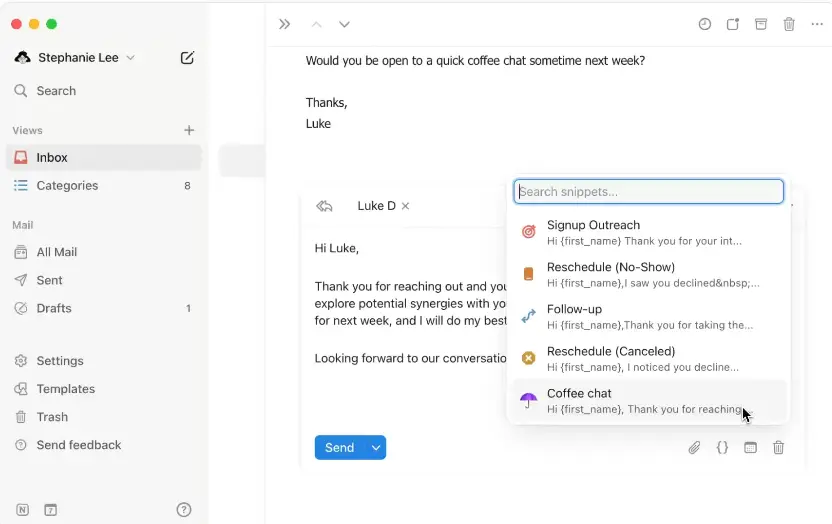Open the Send button dropdown arrow
This screenshot has height=524, width=832.
pos(376,448)
